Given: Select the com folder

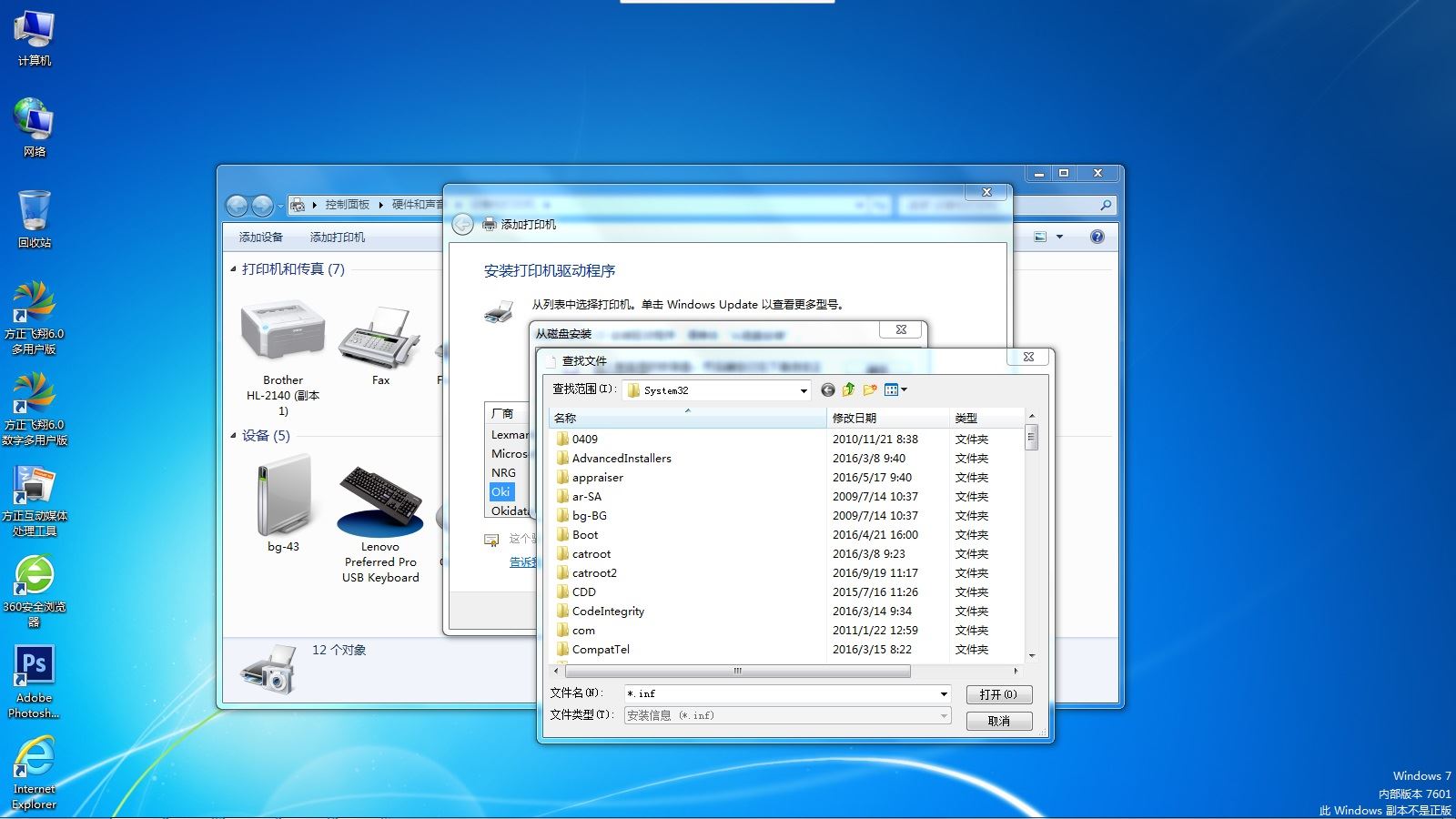Looking at the screenshot, I should pyautogui.click(x=583, y=630).
